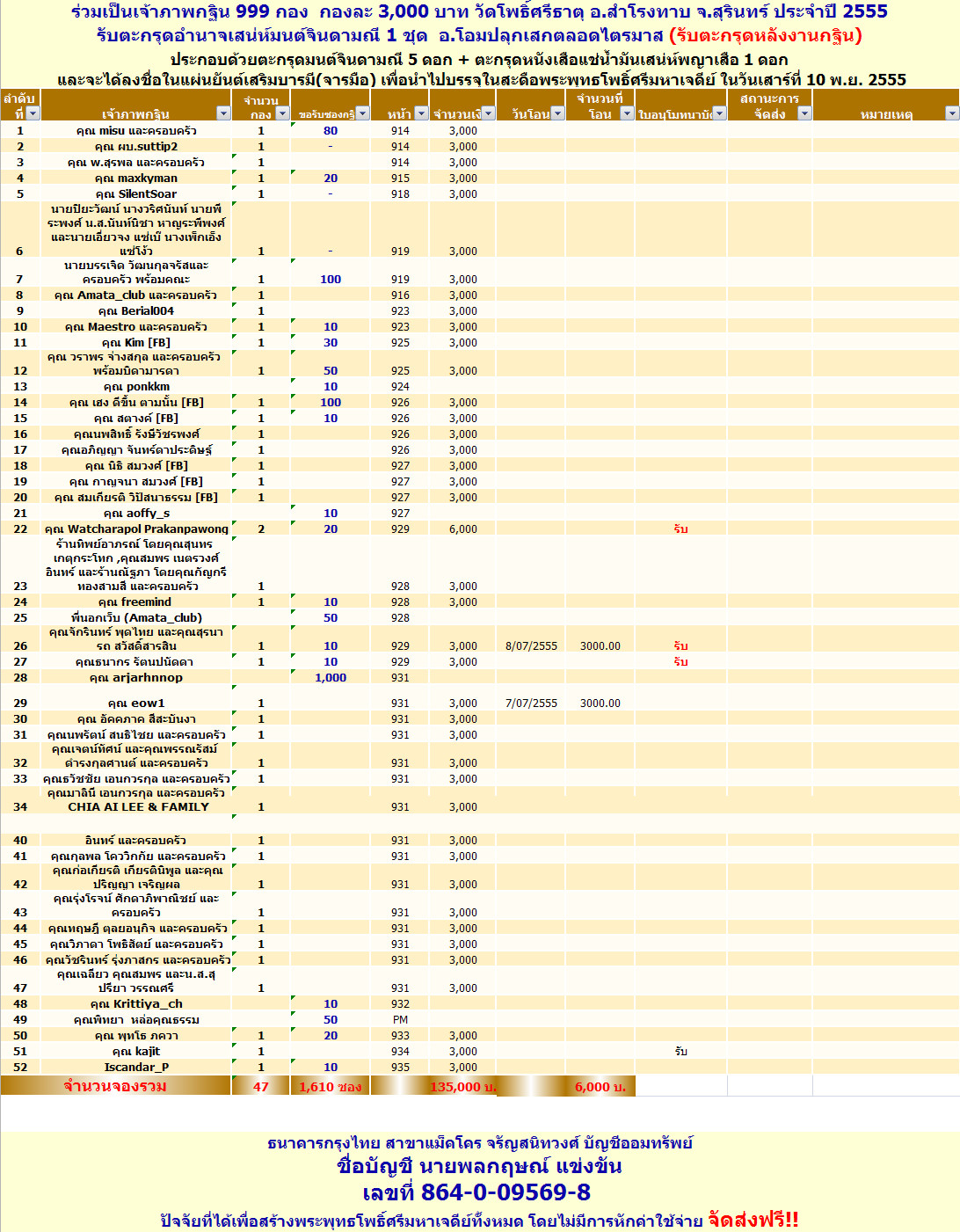
Task: Select the cell คุณ Krittiya_ch
Action: (x=136, y=1004)
